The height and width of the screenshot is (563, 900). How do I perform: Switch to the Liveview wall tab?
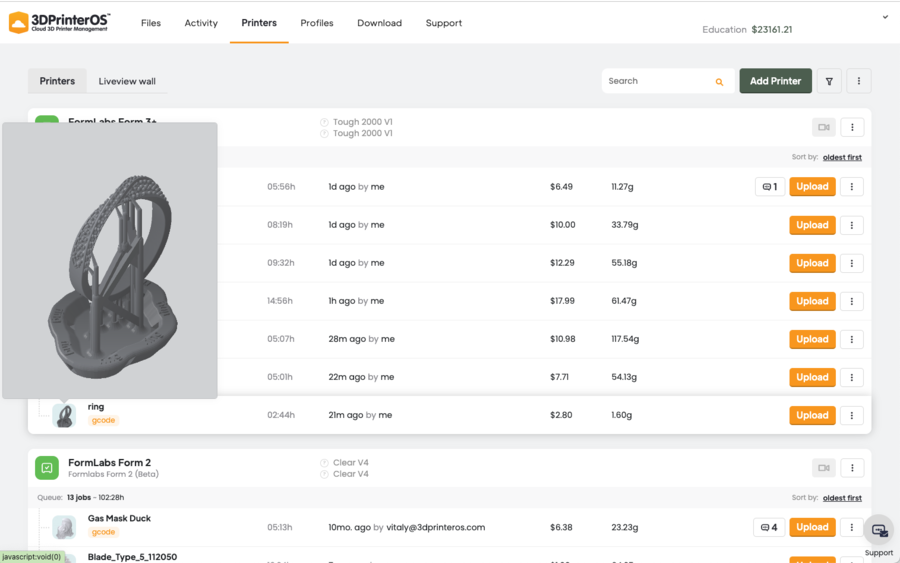click(127, 81)
